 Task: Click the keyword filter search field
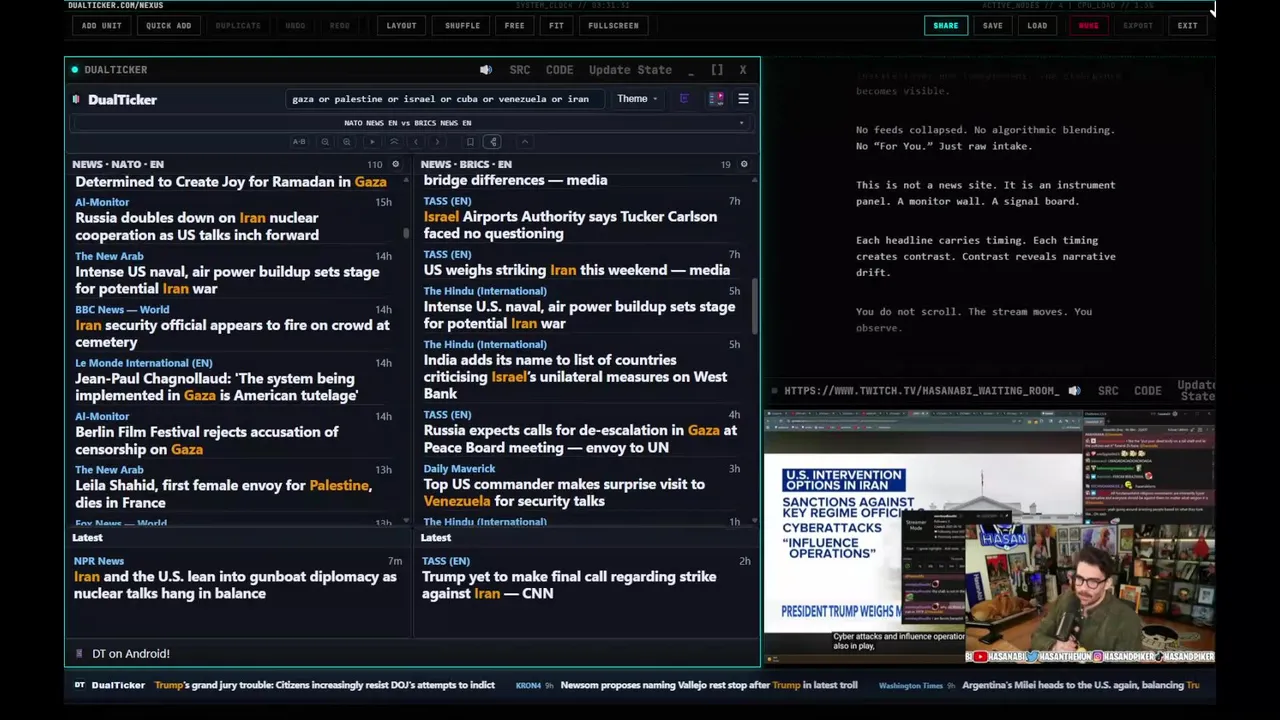[x=444, y=99]
